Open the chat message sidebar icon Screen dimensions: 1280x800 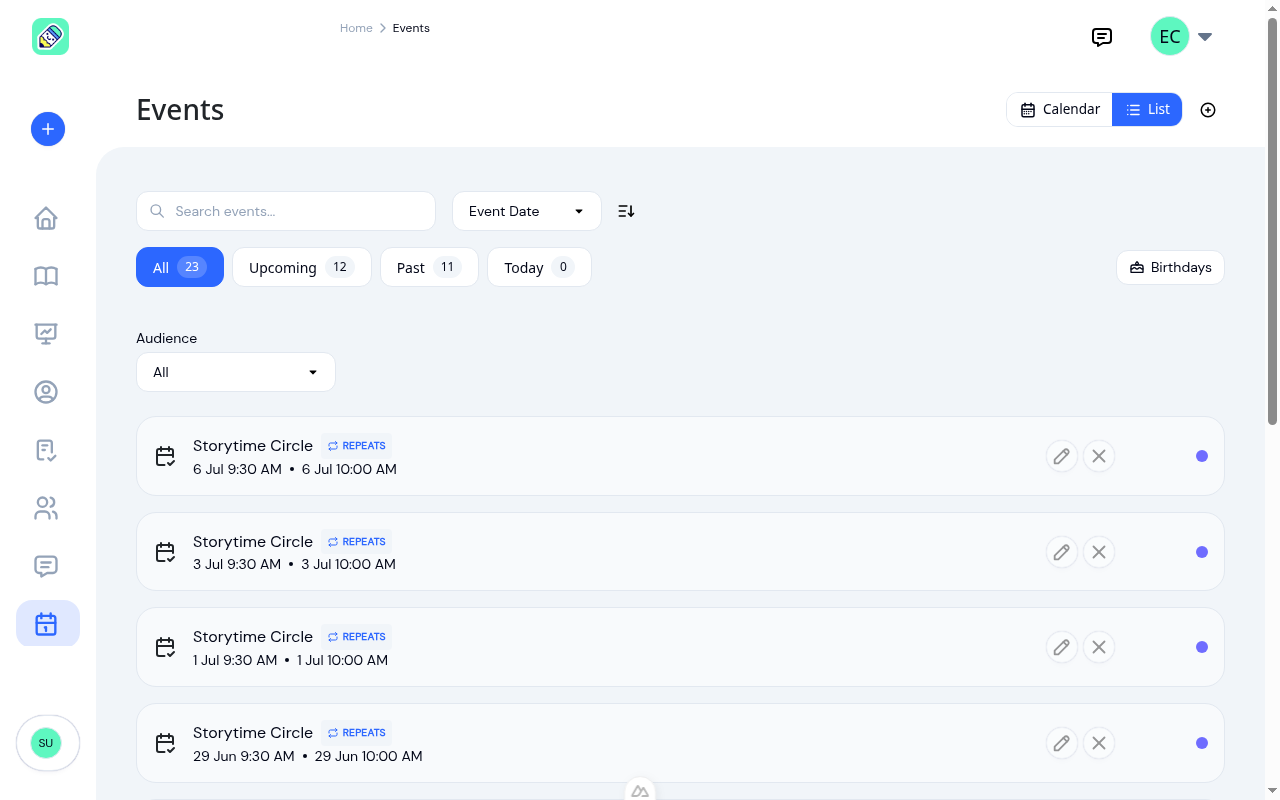pyautogui.click(x=46, y=566)
